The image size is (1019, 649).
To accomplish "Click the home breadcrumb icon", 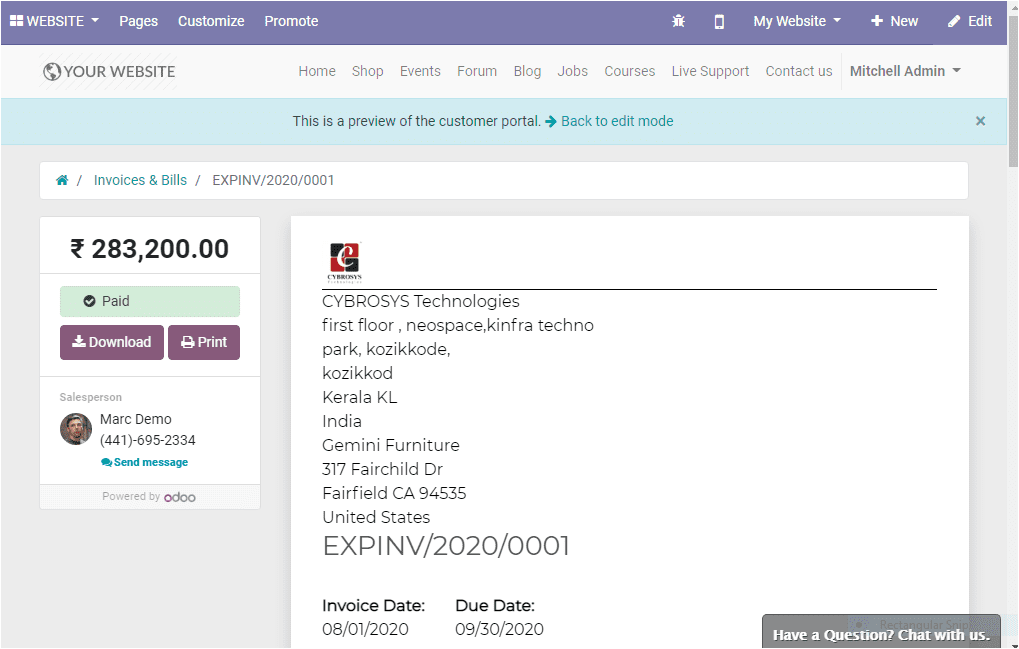I will (x=62, y=180).
